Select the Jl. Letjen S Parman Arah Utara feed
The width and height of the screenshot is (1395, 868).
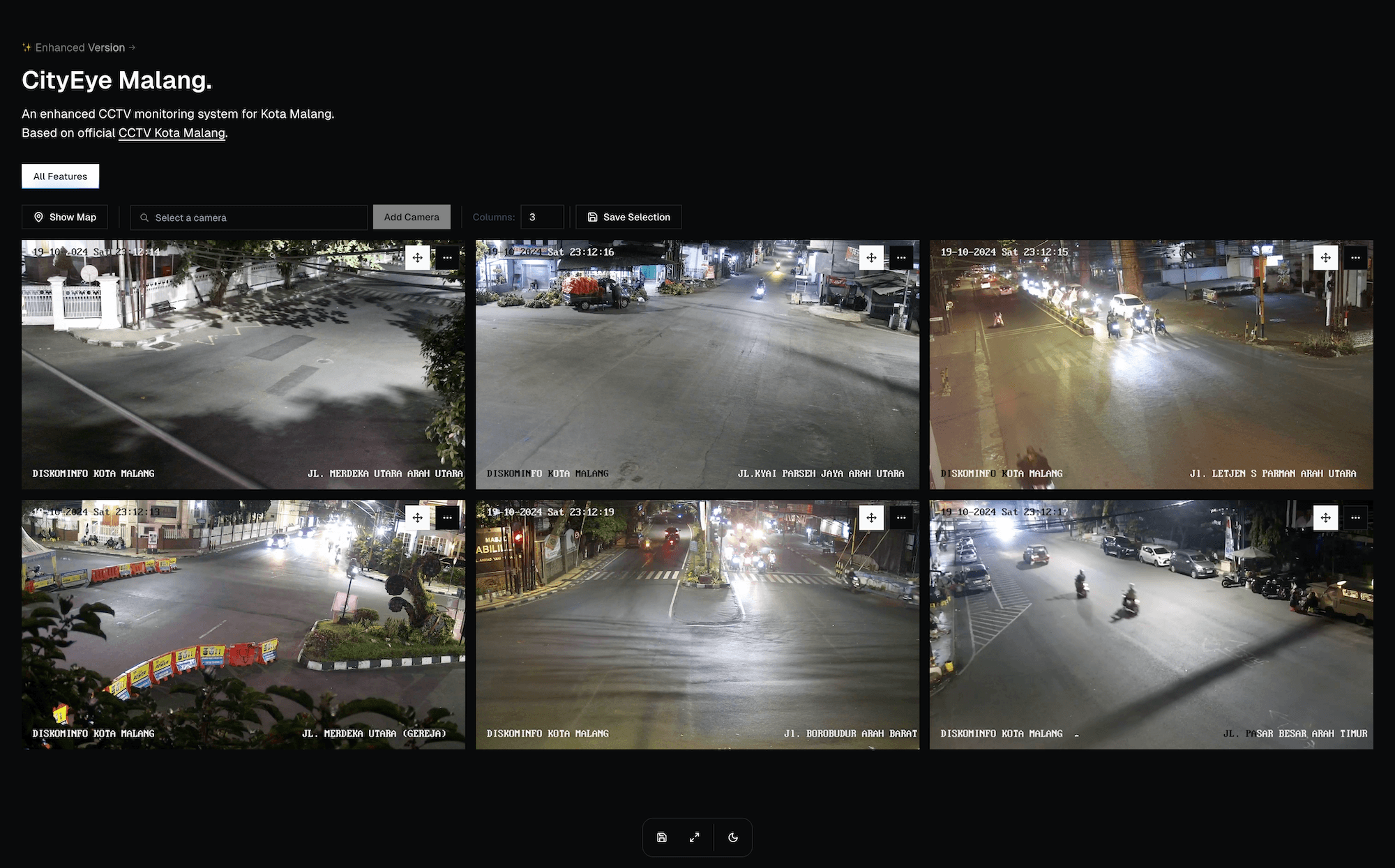coord(1152,365)
